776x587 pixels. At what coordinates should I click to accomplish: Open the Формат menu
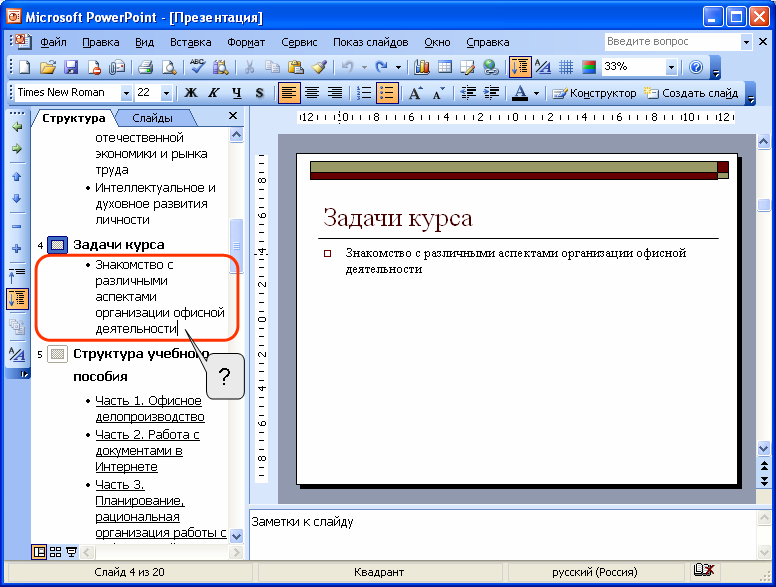(246, 43)
